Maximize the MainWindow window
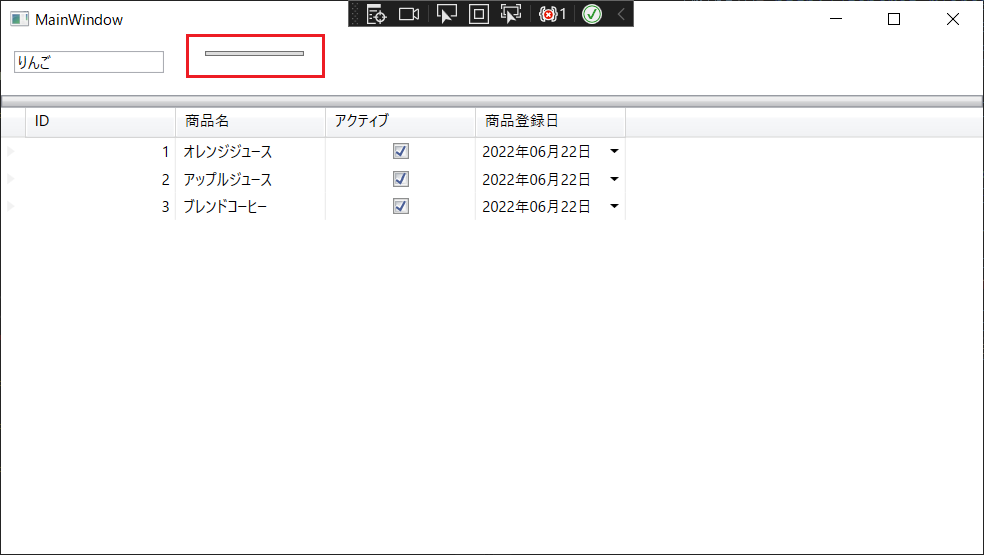Image resolution: width=984 pixels, height=555 pixels. click(894, 19)
